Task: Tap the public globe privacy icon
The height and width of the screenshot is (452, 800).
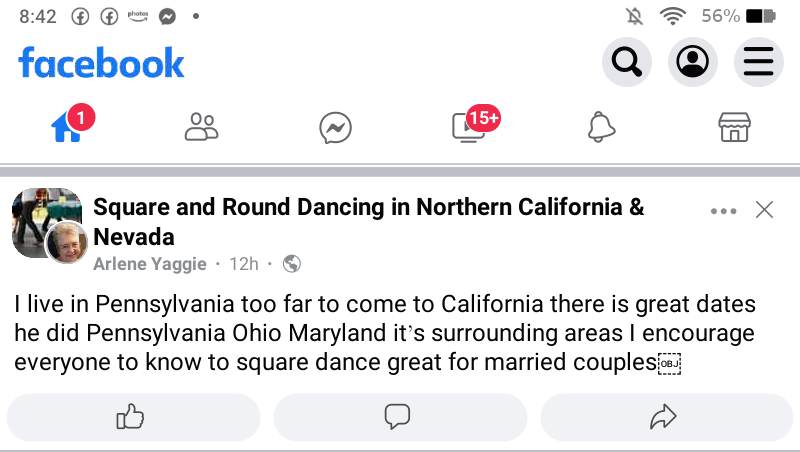Action: (292, 264)
